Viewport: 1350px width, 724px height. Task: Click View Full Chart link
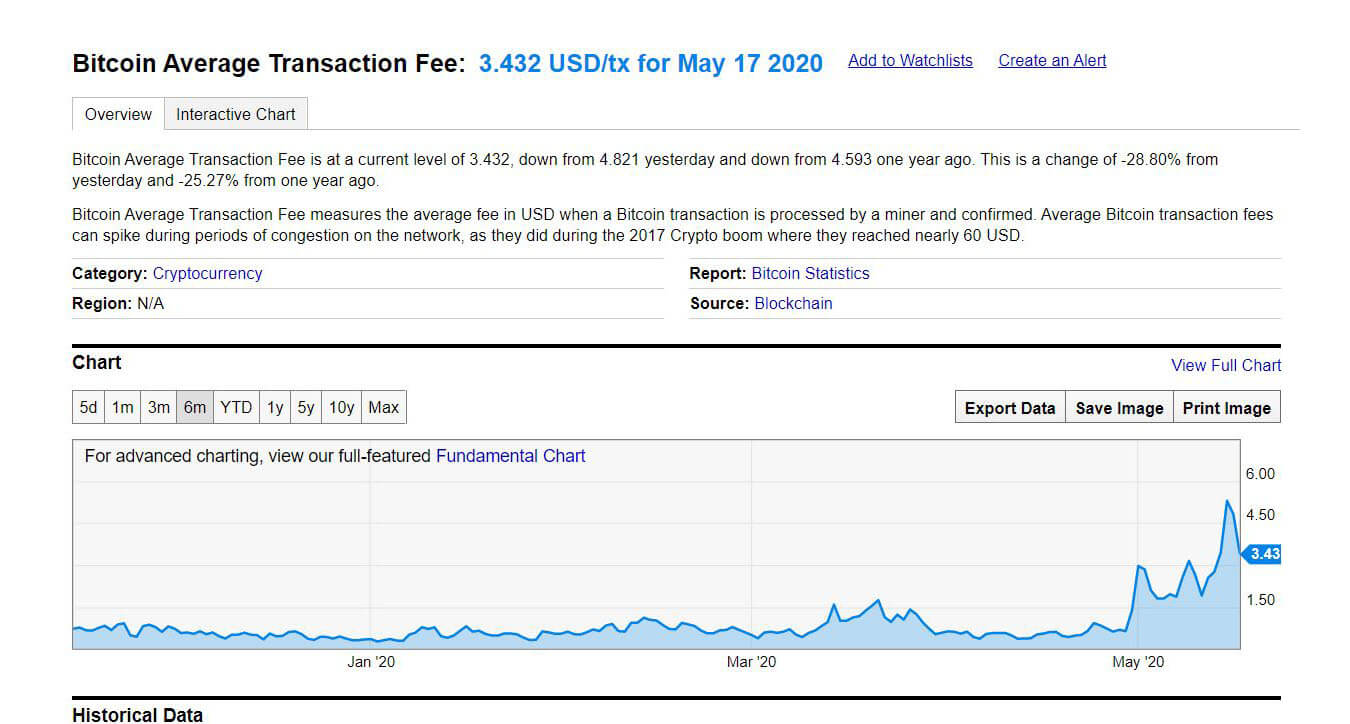coord(1226,365)
